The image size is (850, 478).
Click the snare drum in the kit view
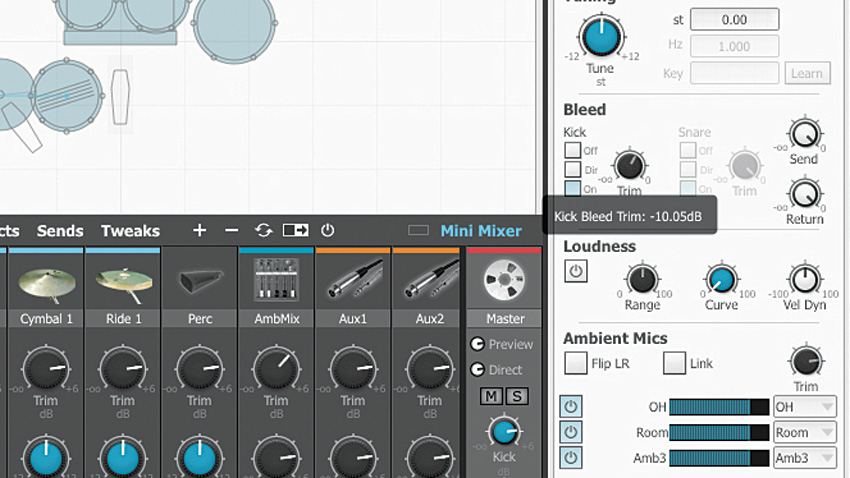pyautogui.click(x=67, y=96)
